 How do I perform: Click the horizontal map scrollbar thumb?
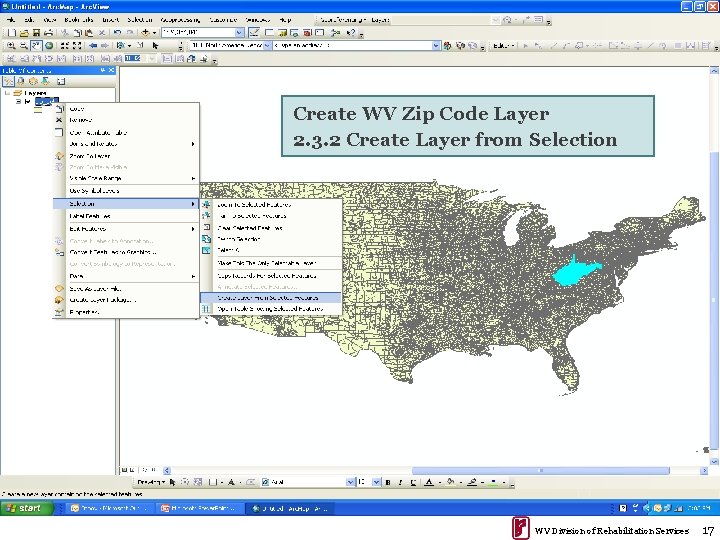540,471
